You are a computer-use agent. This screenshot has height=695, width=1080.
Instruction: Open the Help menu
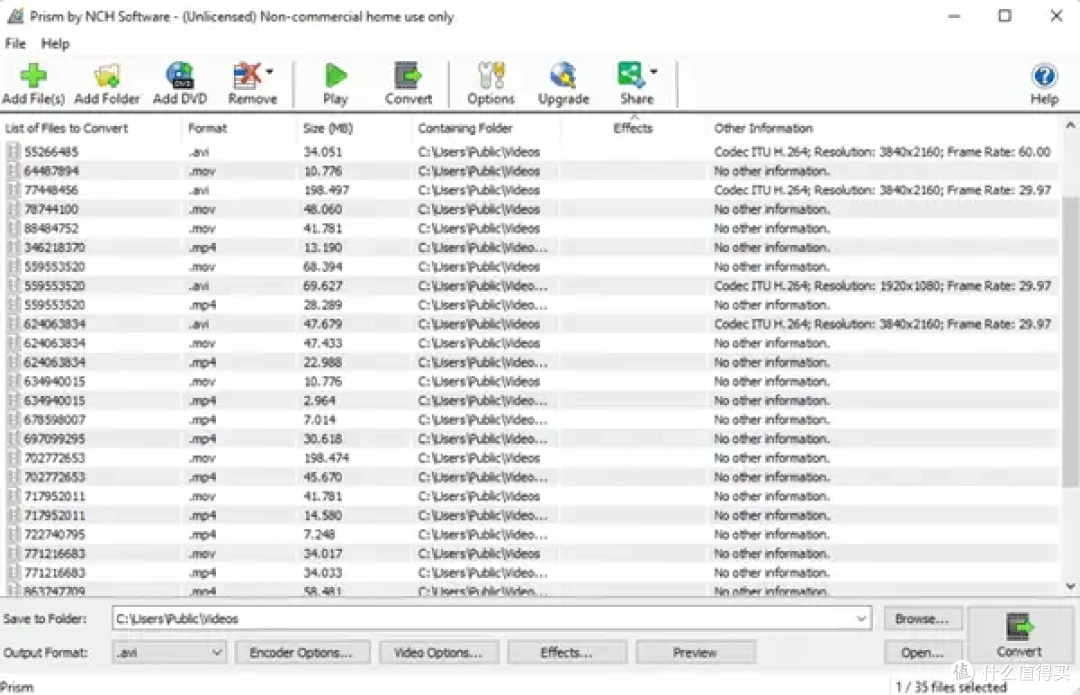point(55,43)
